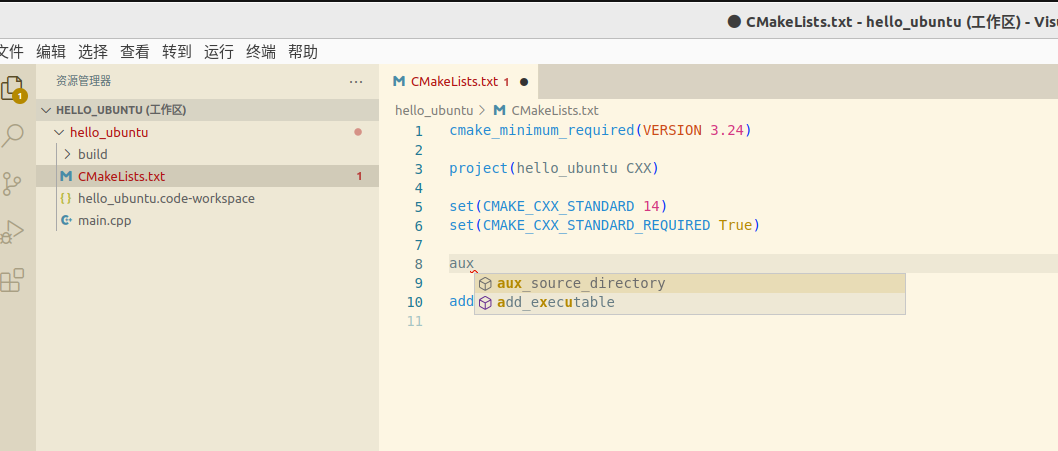Click the unsaved dot on CMakeLists.txt tab
This screenshot has width=1058, height=451.
tap(524, 82)
